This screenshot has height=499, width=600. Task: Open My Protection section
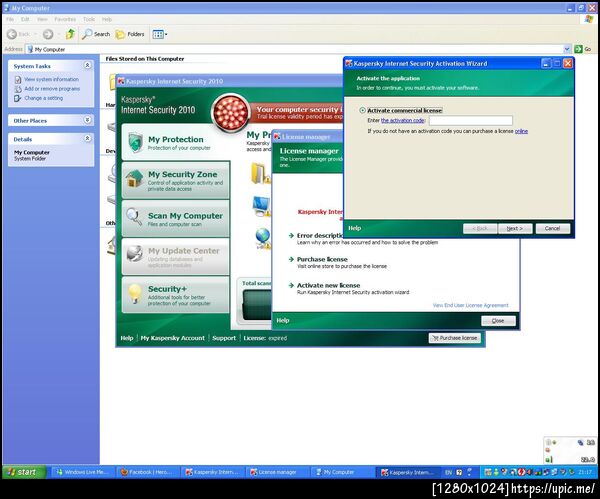coord(176,142)
